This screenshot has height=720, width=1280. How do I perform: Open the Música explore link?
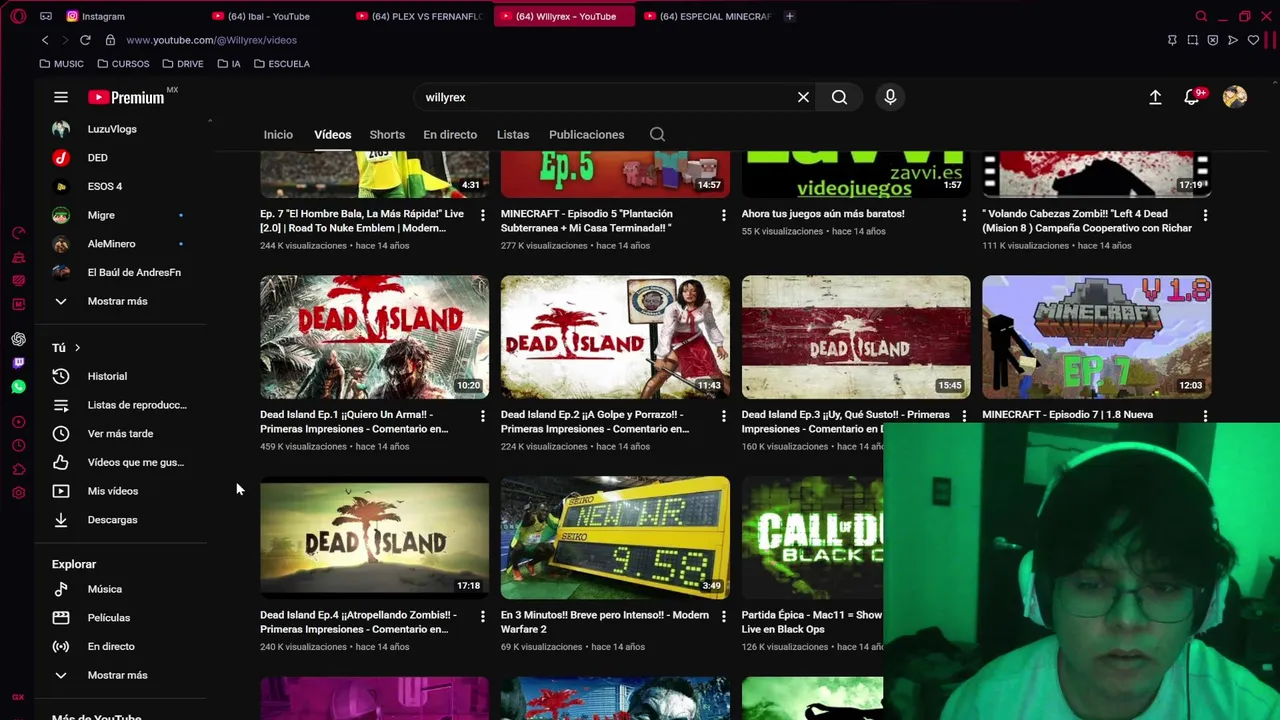104,589
